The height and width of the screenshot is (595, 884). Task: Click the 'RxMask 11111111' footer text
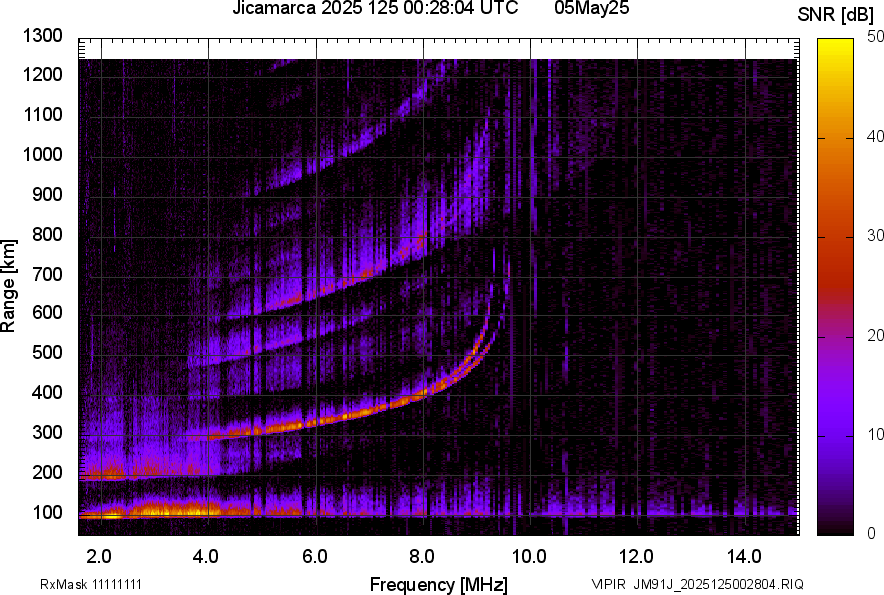pos(91,584)
